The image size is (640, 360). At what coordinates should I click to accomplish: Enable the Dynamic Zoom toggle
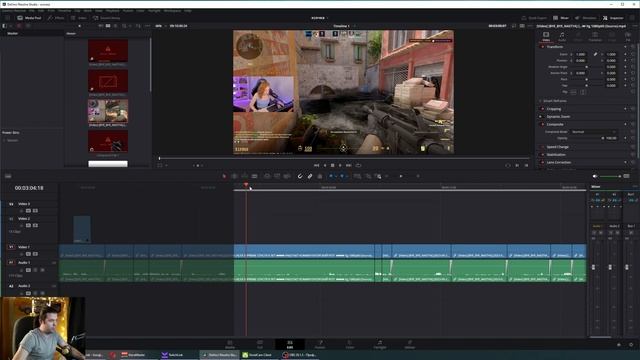tap(542, 117)
